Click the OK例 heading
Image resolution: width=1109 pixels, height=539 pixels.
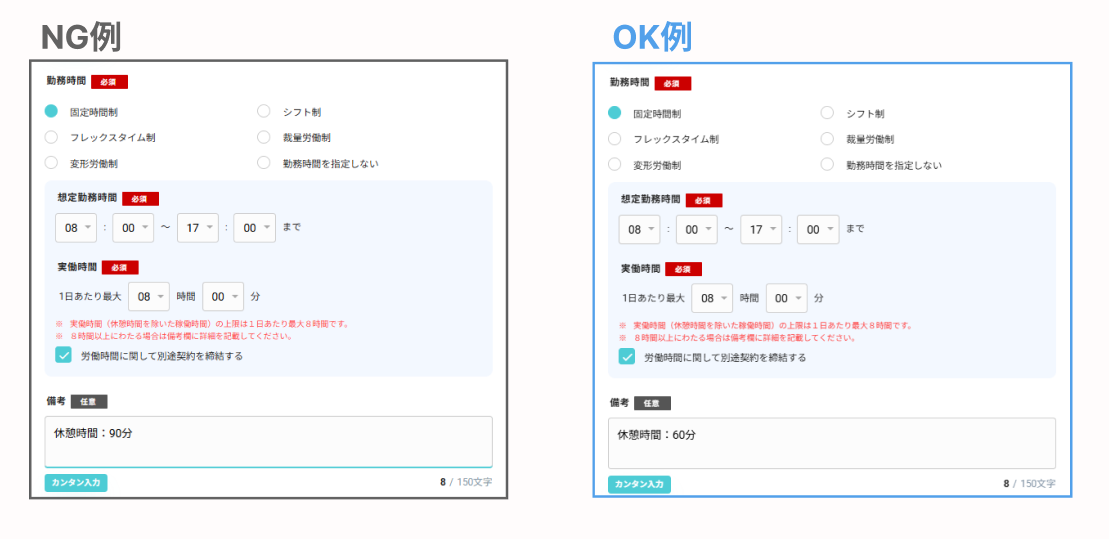coord(651,37)
